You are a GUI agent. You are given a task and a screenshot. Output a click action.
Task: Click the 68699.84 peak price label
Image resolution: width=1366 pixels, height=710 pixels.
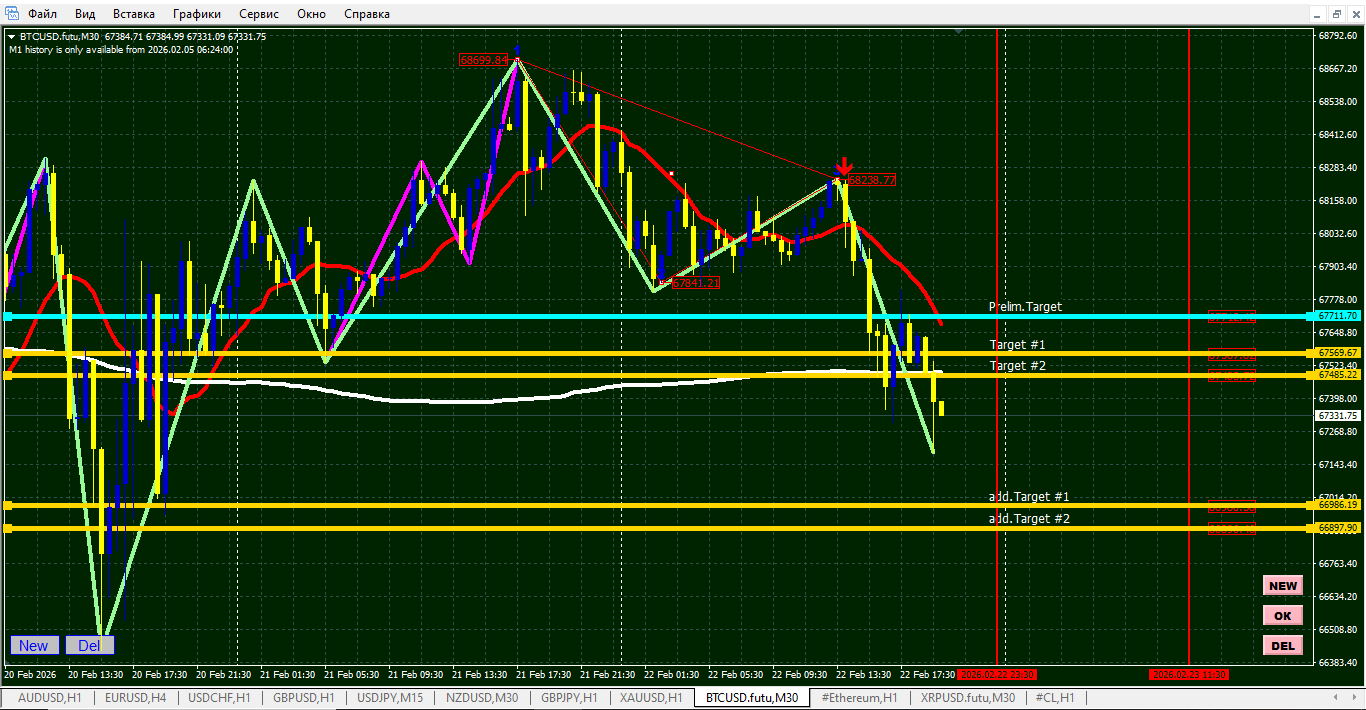tap(483, 60)
